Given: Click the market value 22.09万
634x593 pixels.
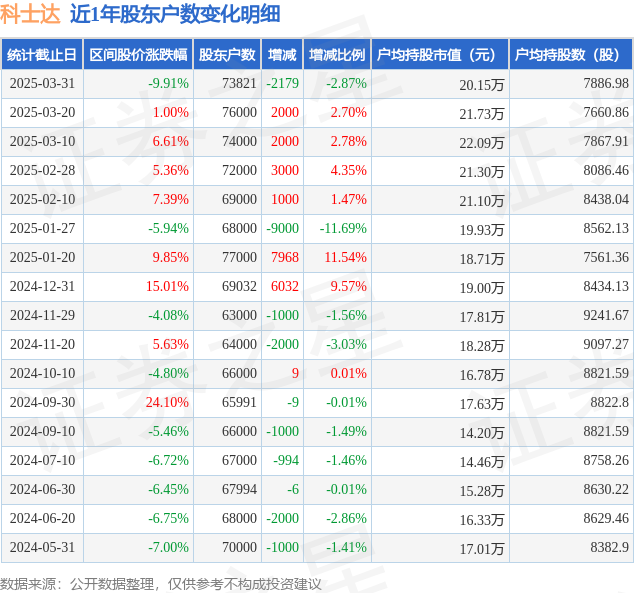Looking at the screenshot, I should (482, 143).
